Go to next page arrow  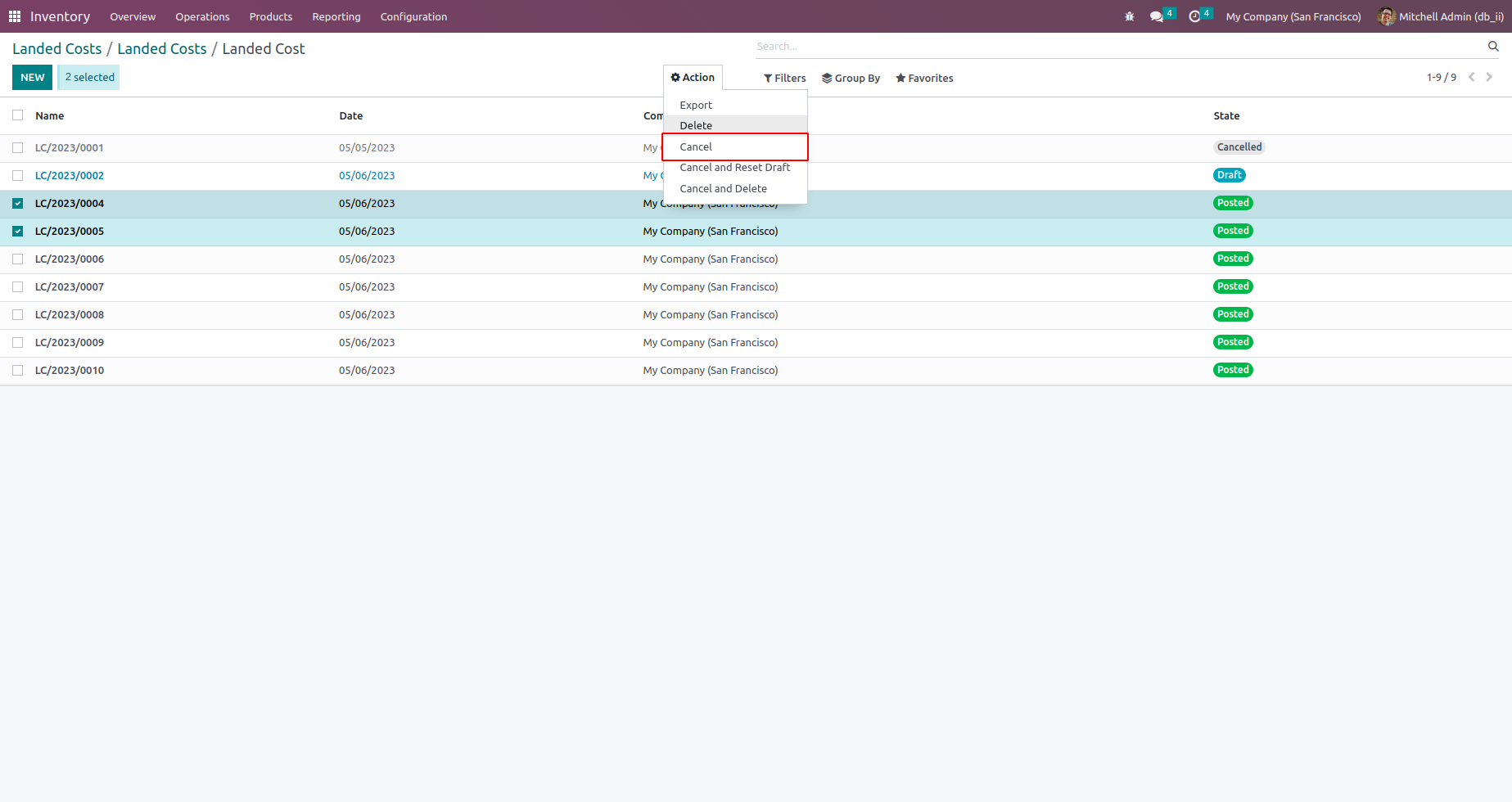1490,77
